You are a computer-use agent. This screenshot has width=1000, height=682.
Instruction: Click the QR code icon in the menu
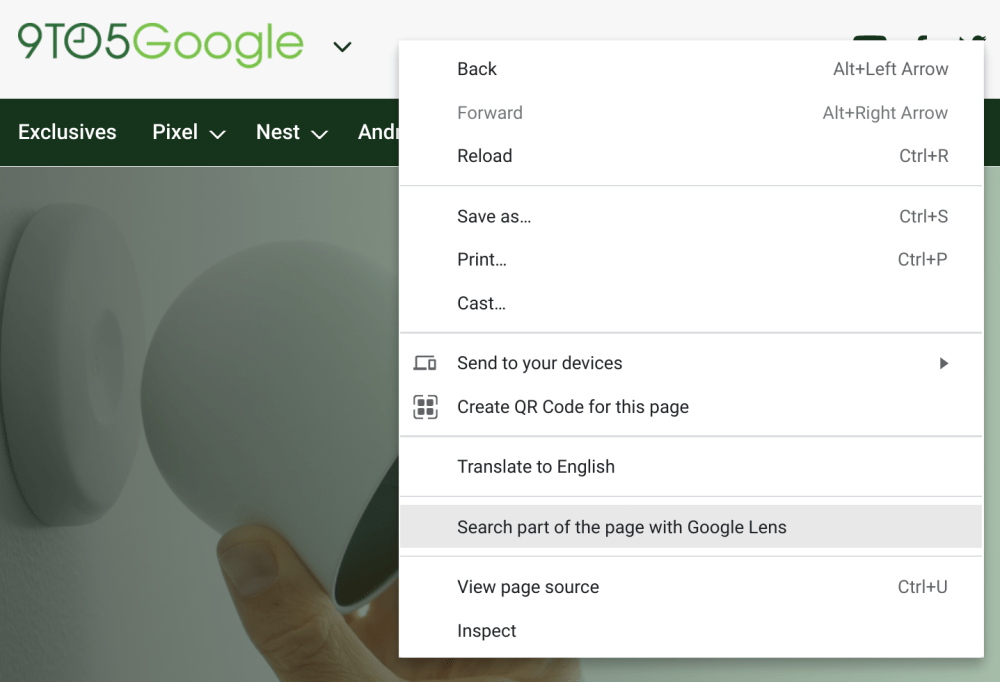[425, 407]
